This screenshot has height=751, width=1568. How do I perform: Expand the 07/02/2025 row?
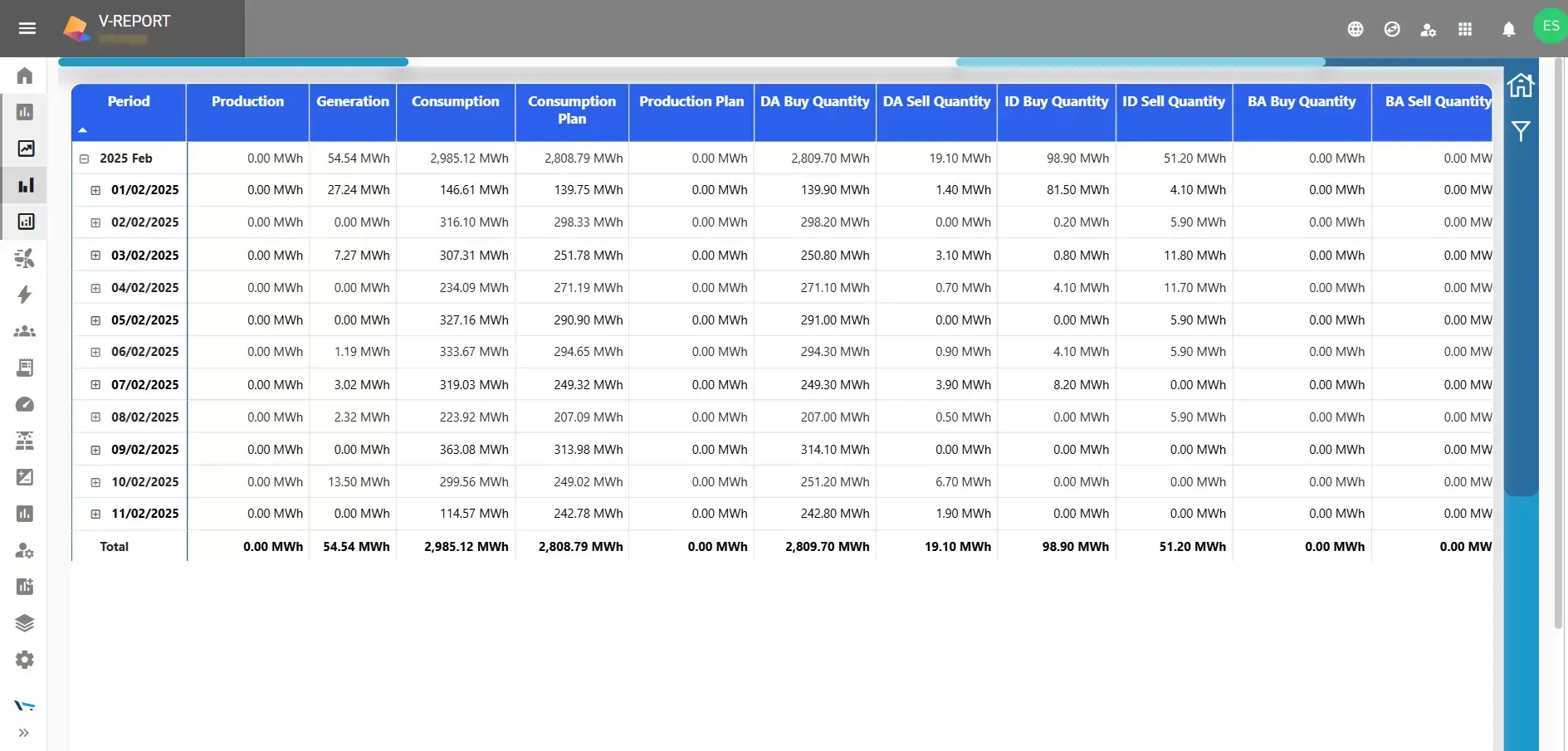tap(95, 385)
